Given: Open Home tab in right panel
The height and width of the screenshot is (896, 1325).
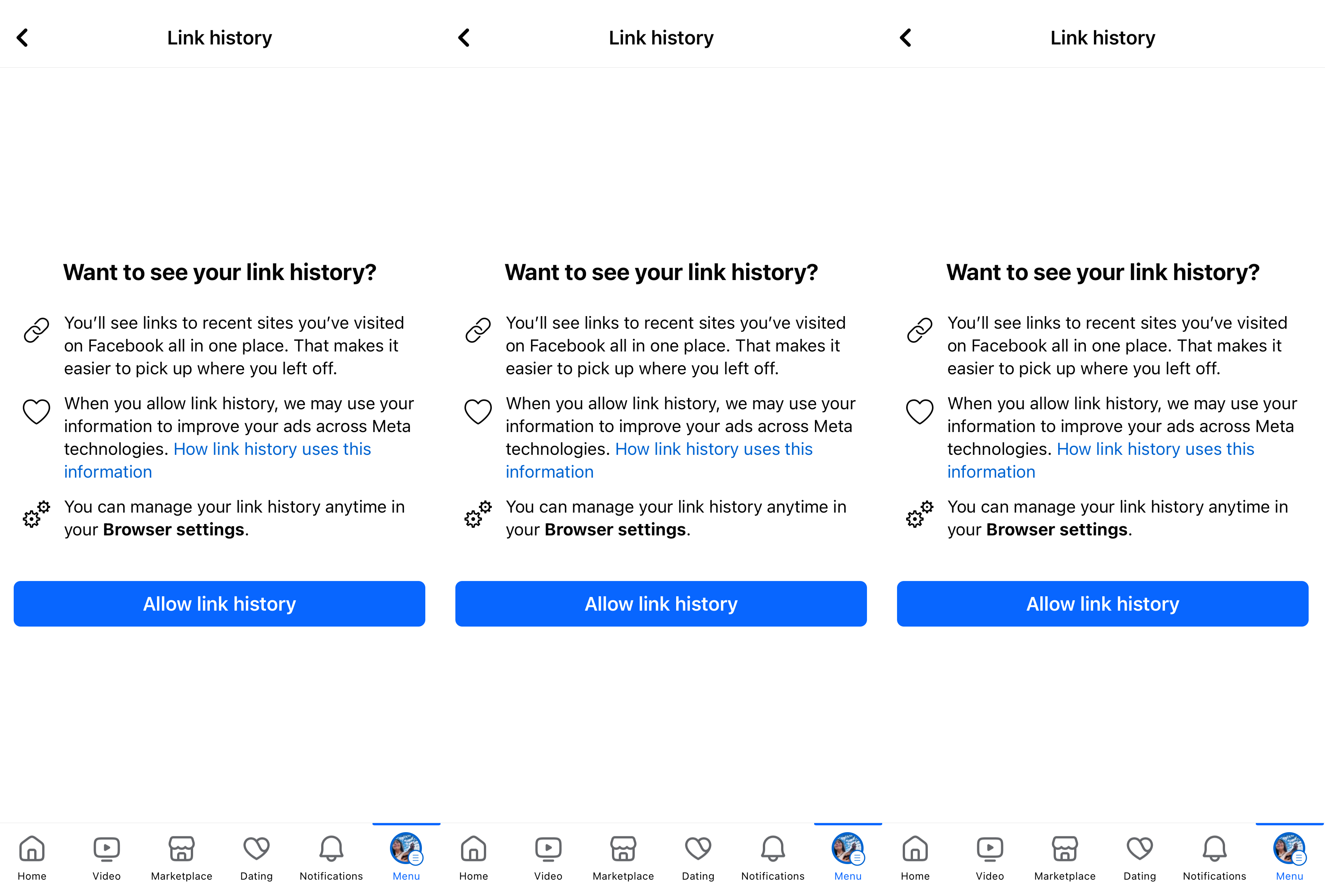Looking at the screenshot, I should coord(916,858).
